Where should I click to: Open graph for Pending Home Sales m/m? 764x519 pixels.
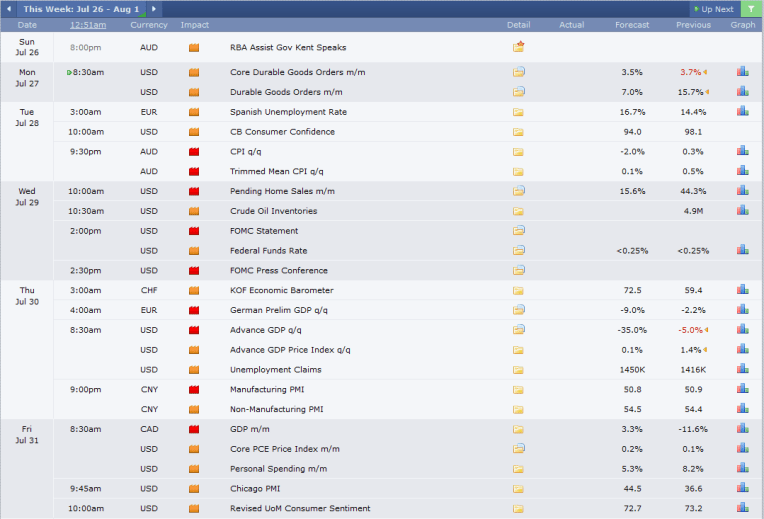point(743,191)
